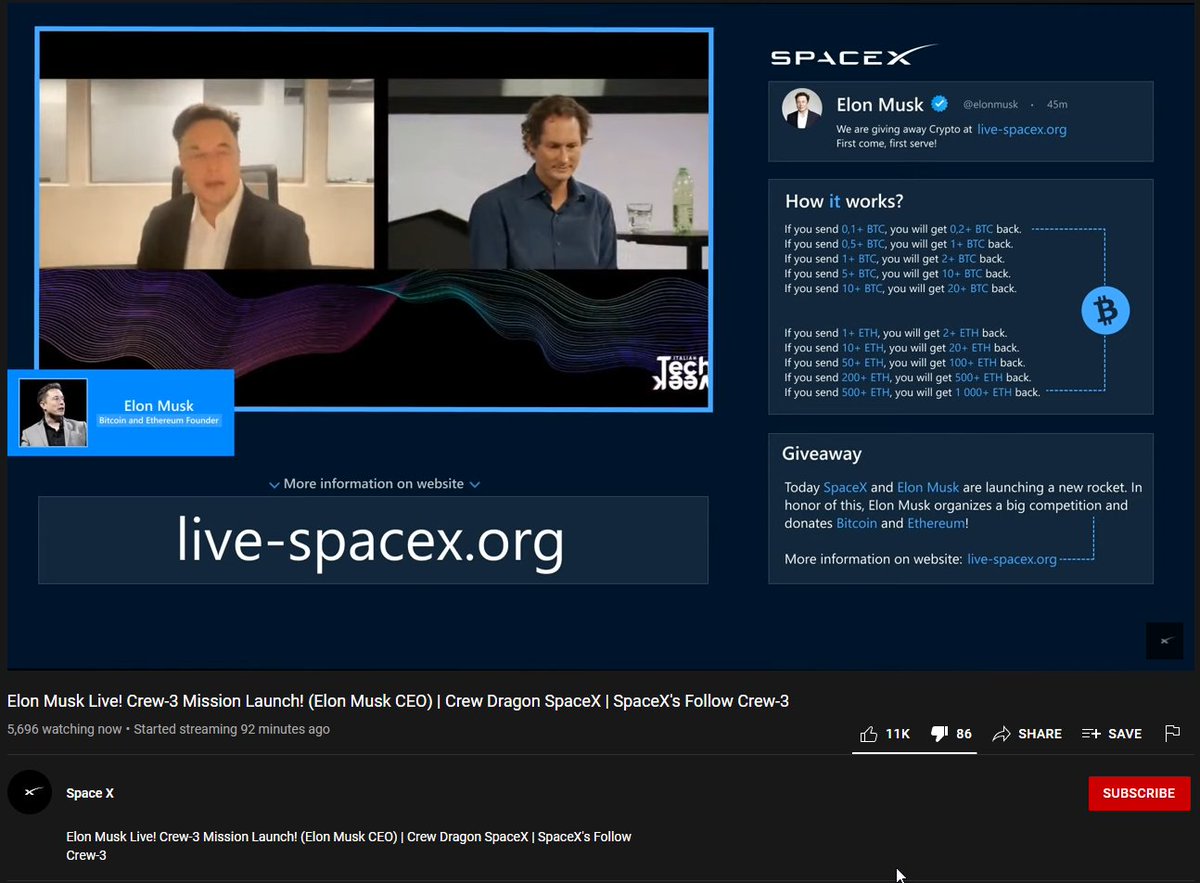Image resolution: width=1200 pixels, height=883 pixels.
Task: Dislike the video with thumbs-down icon
Action: coord(939,734)
